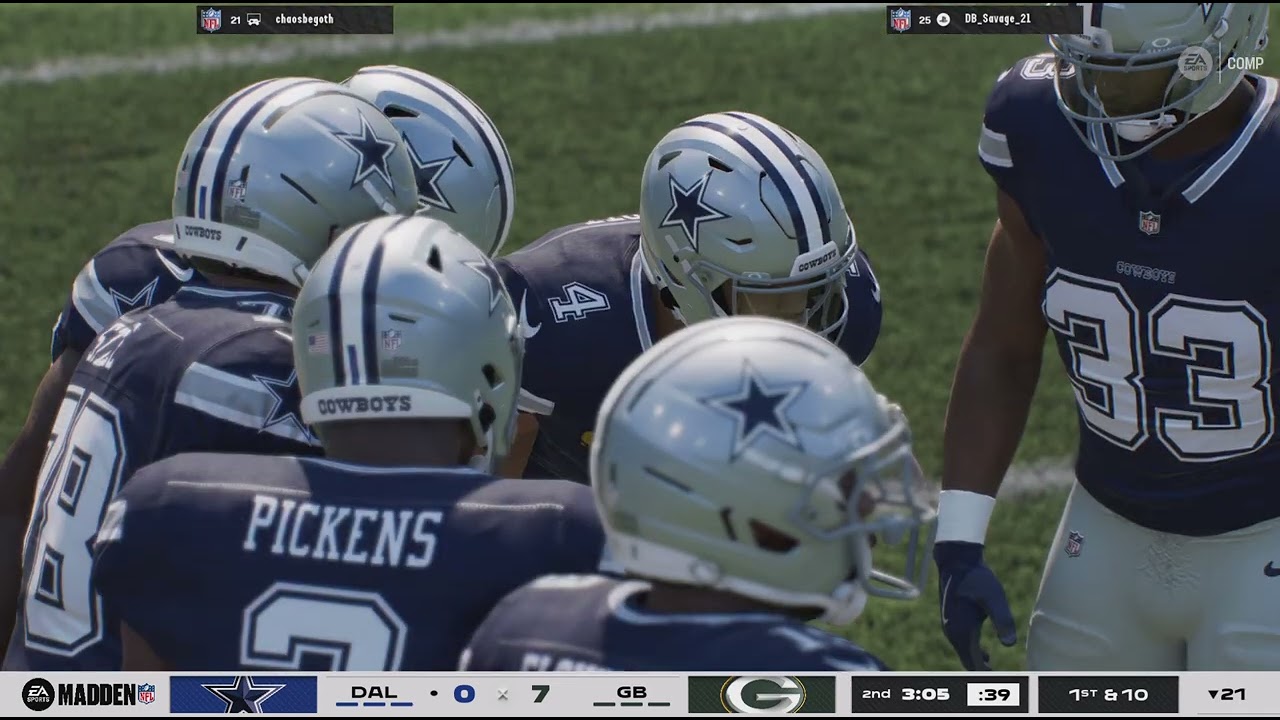
Task: Click the Cowboys star logo on scoreboard
Action: pos(243,695)
